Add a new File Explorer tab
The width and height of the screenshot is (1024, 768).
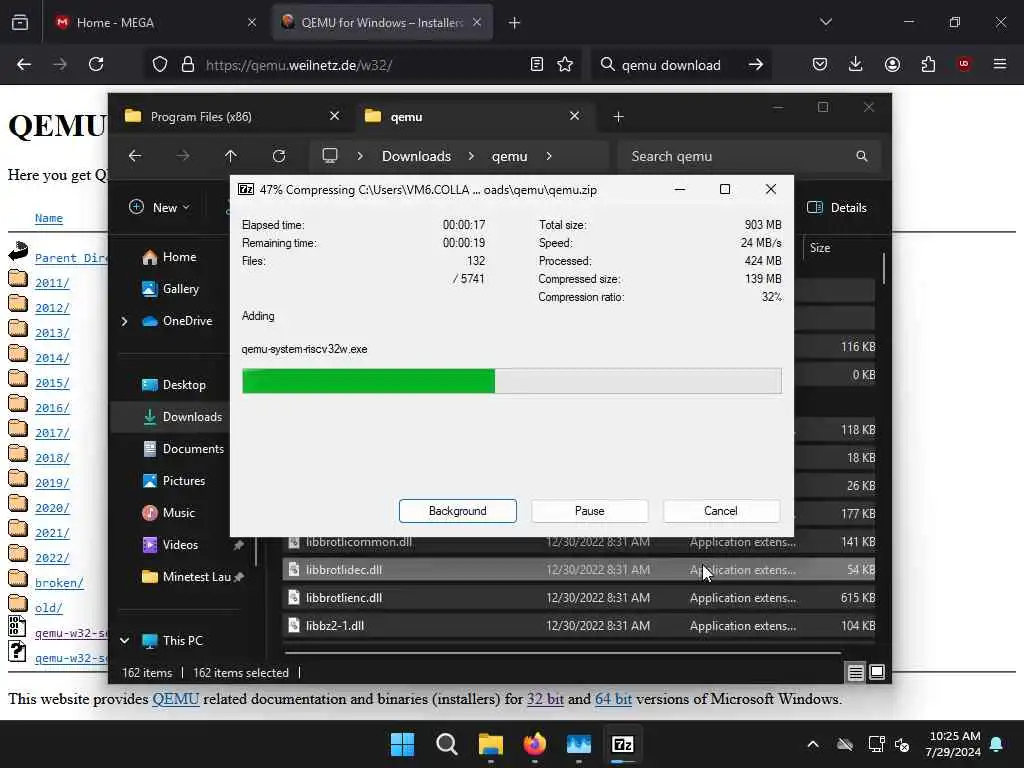[x=618, y=117]
